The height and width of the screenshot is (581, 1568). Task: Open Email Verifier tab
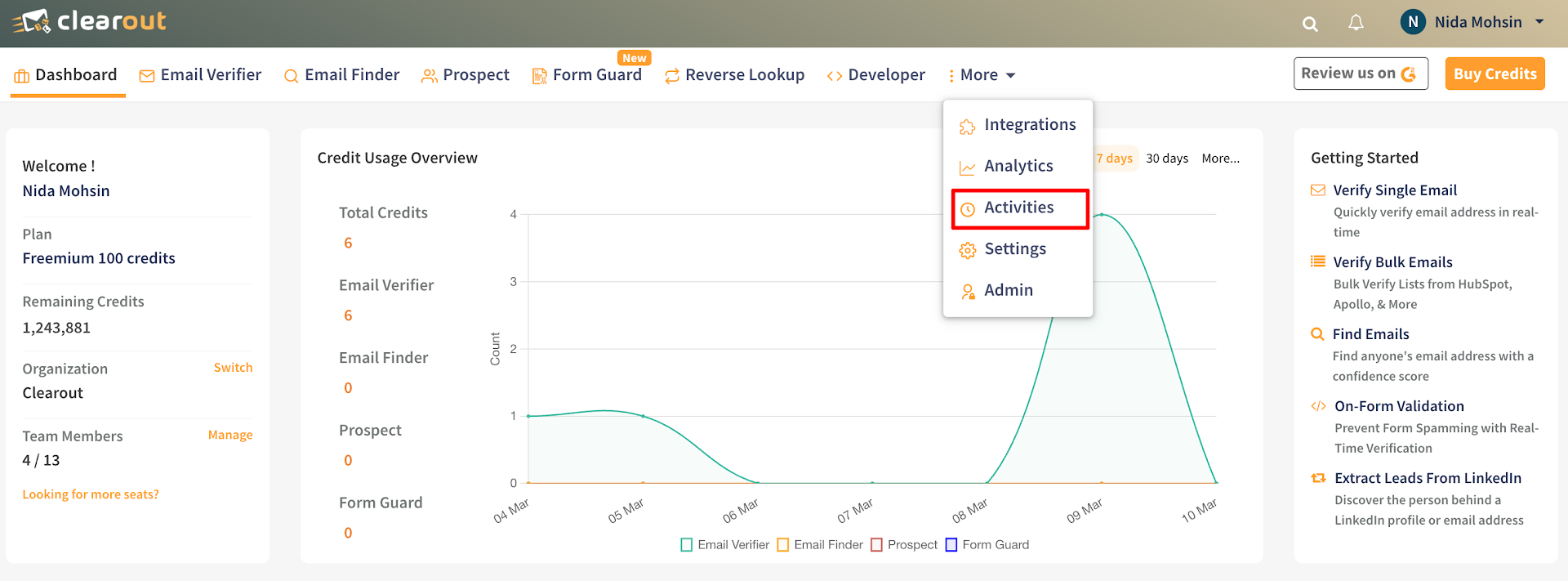tap(200, 75)
